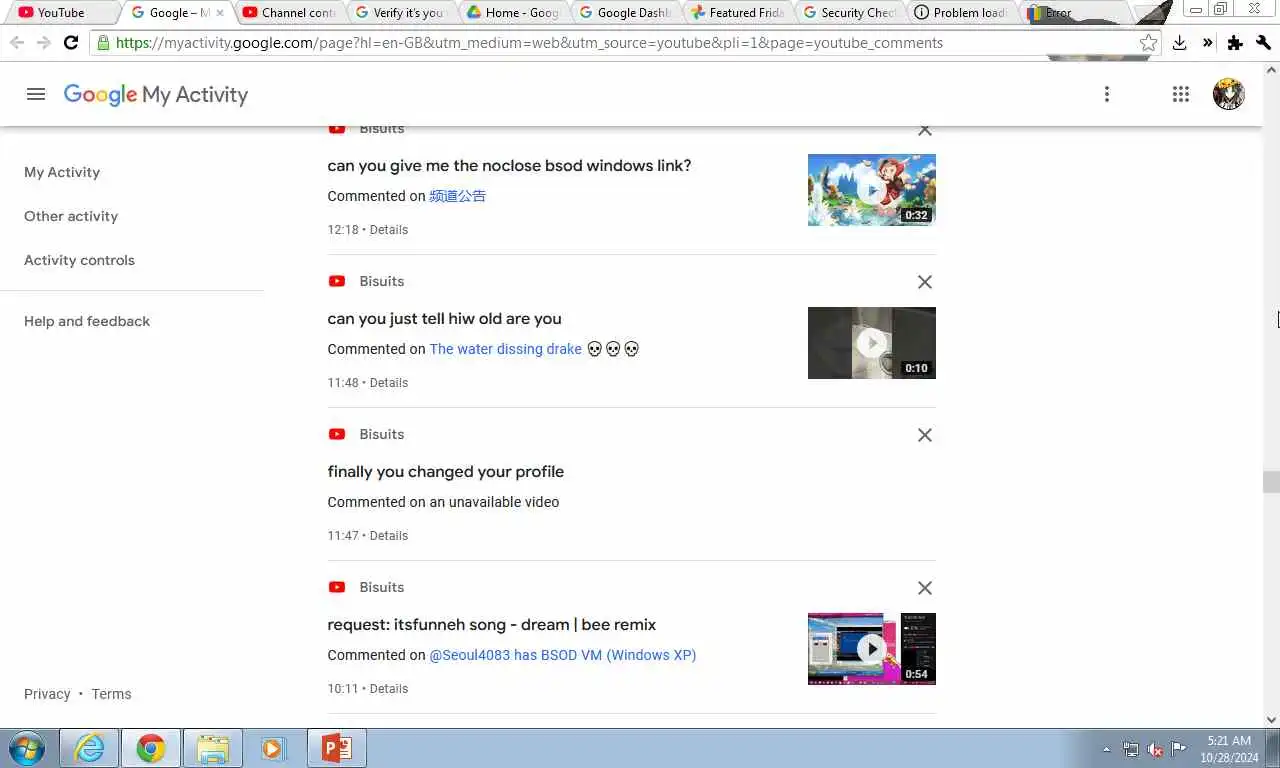Click YouTube icon beside Bisuits at 10:11 entry
The height and width of the screenshot is (768, 1280).
click(337, 587)
